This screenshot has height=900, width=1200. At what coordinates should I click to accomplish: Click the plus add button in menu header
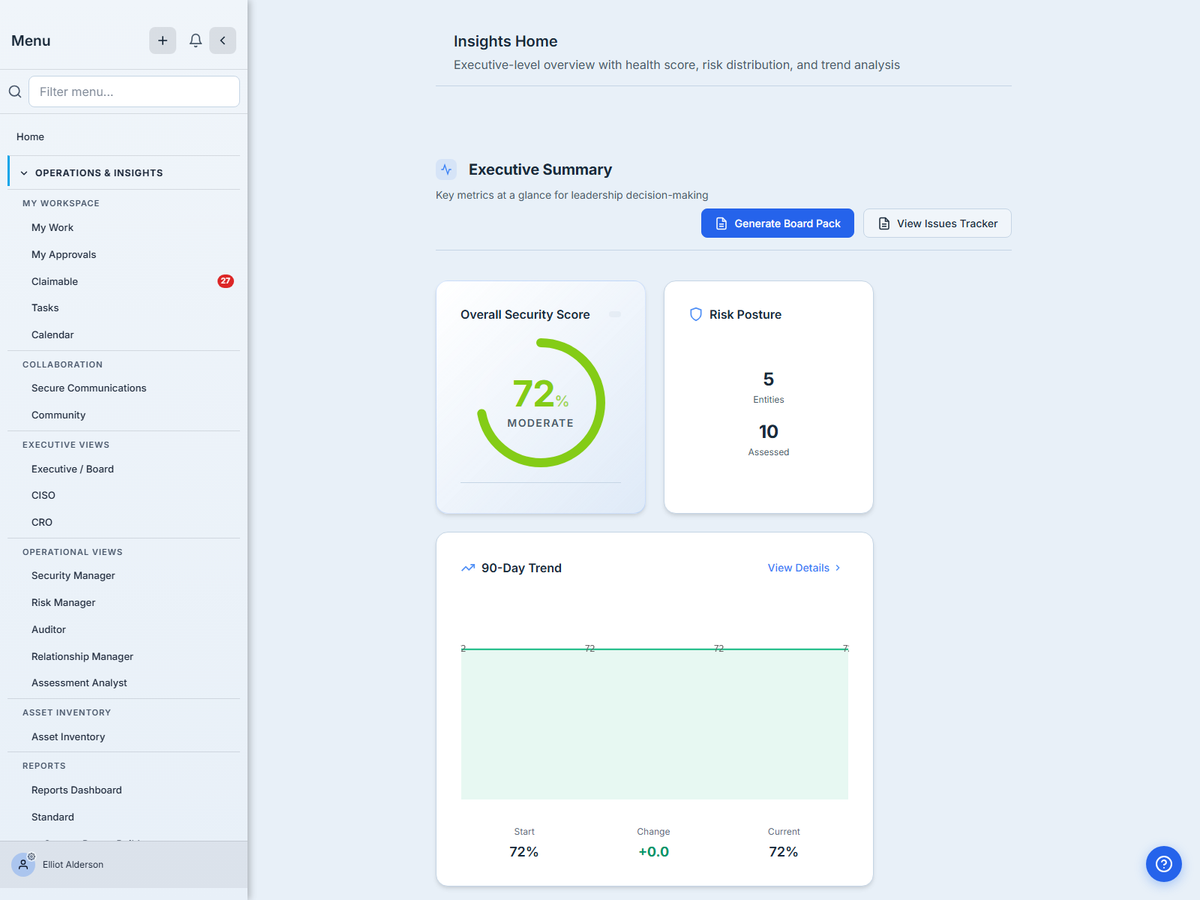click(163, 41)
